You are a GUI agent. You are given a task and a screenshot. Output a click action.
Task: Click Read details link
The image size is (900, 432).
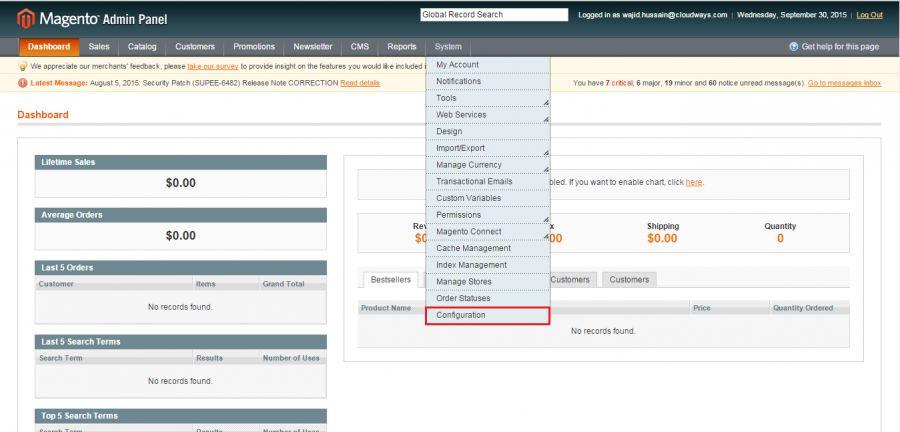360,83
